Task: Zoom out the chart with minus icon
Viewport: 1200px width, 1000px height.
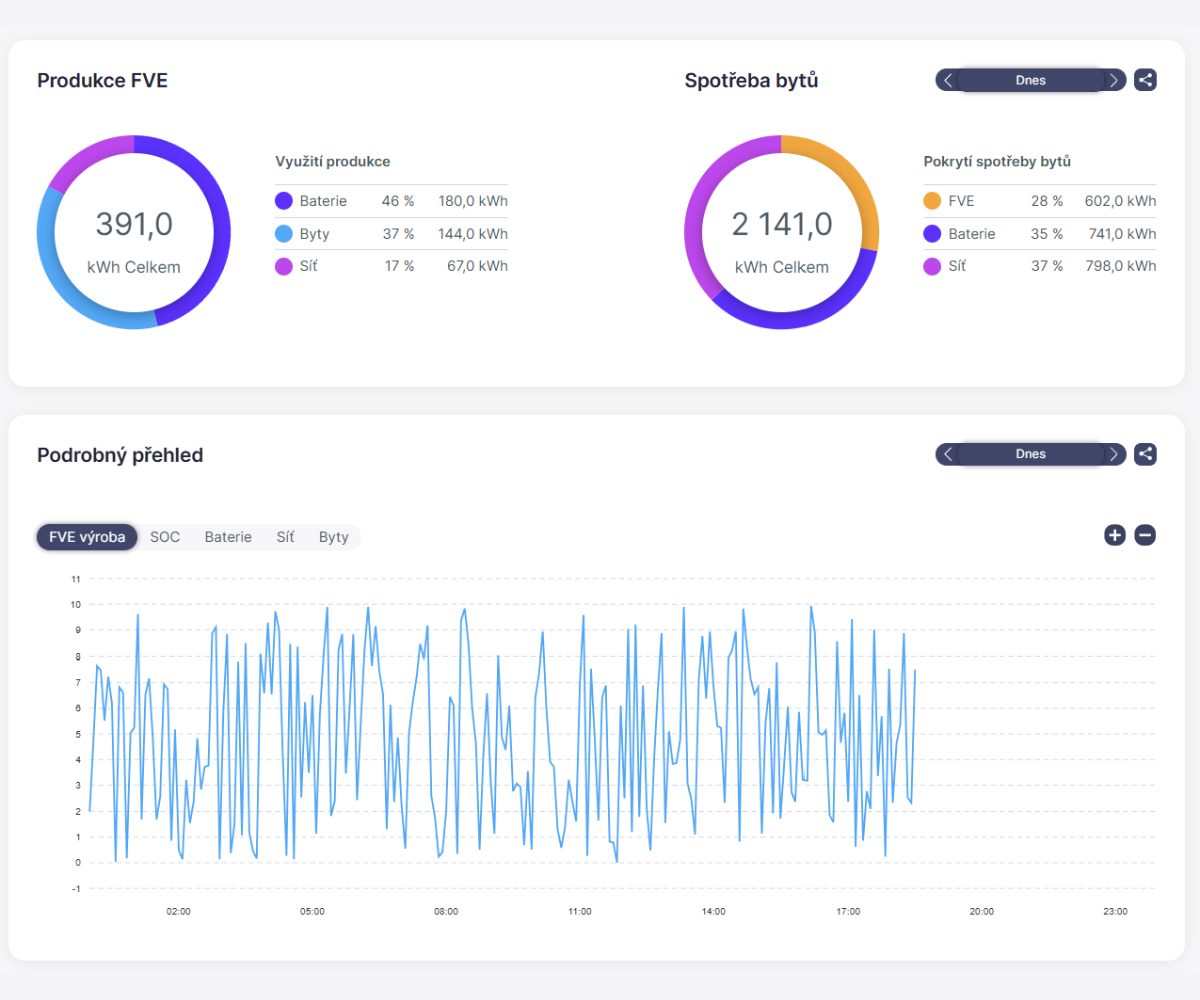Action: pos(1145,535)
